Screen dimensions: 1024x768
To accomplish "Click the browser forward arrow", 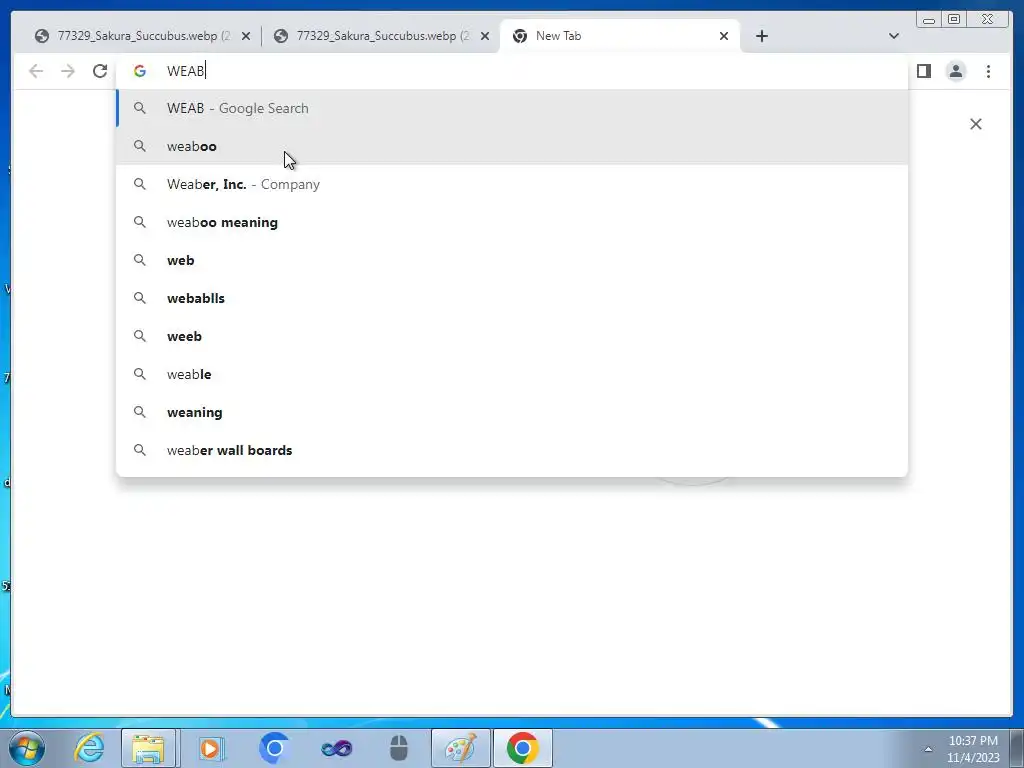I will (x=68, y=71).
